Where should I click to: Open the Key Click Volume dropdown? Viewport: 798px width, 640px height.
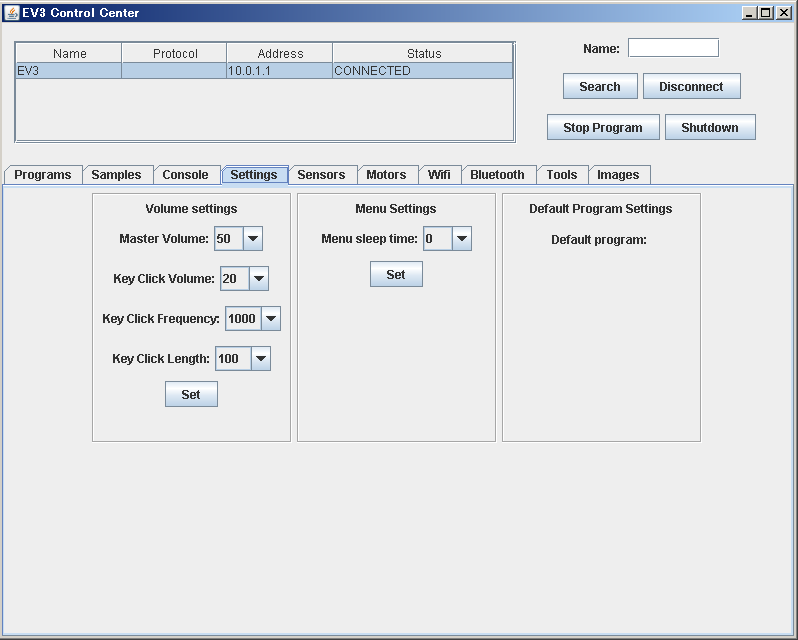(259, 279)
